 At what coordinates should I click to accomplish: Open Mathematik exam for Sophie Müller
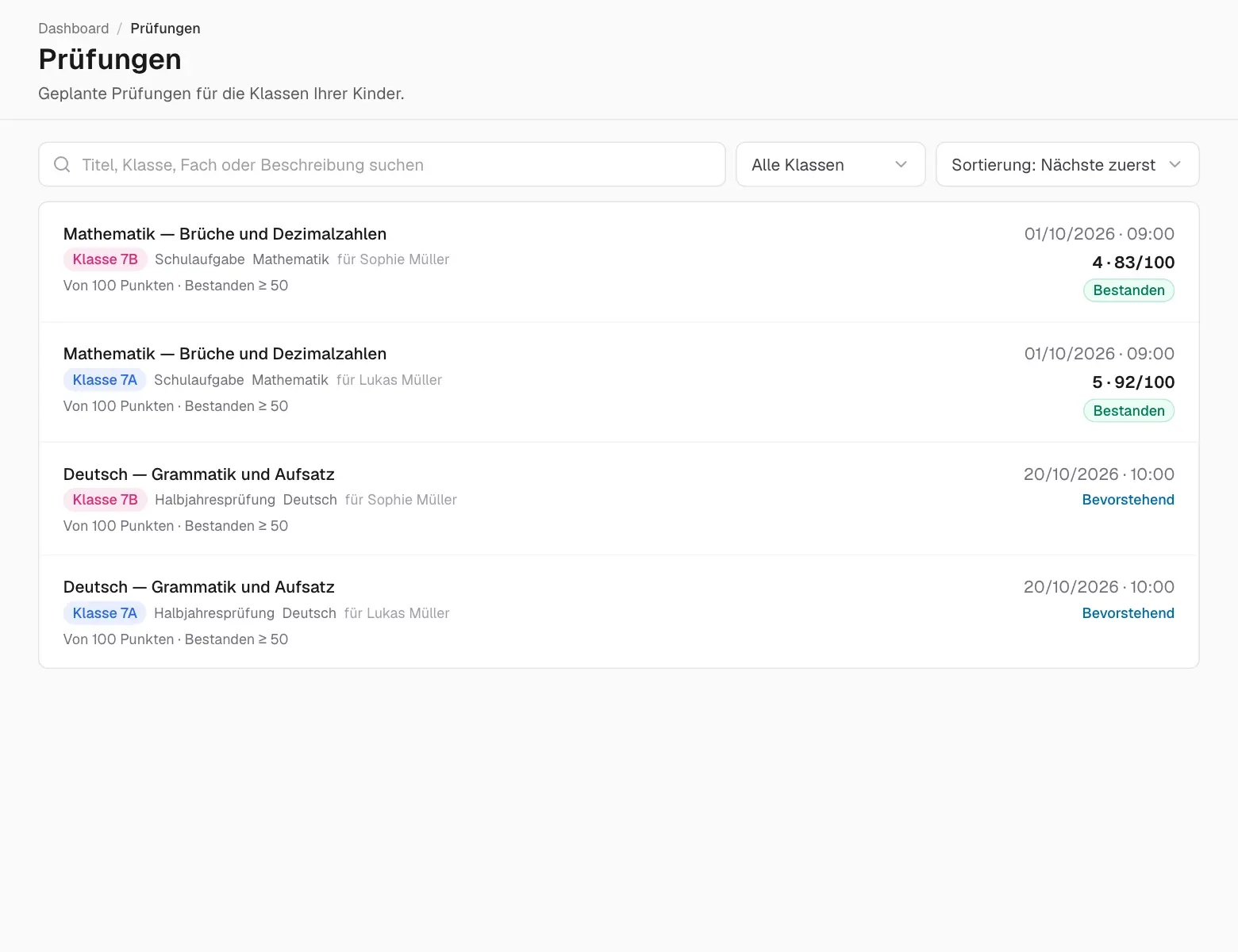click(x=618, y=262)
